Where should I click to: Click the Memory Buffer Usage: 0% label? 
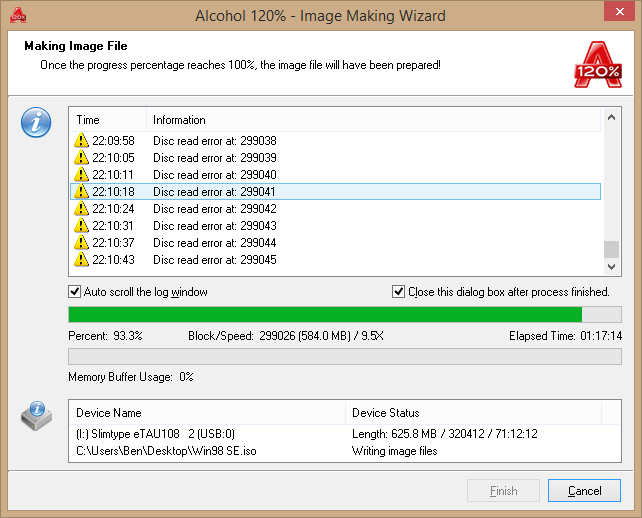click(131, 377)
